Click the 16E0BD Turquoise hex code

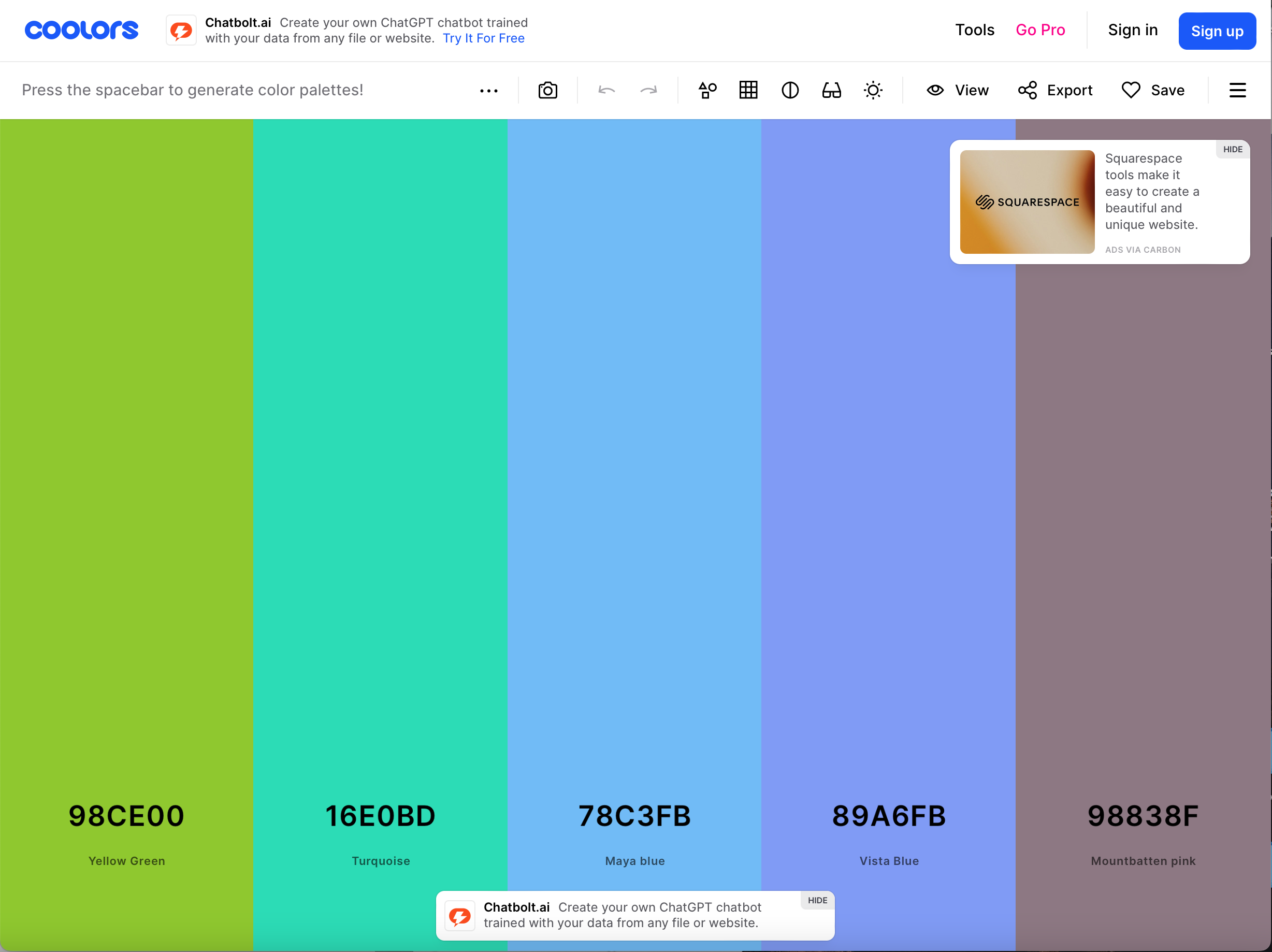tap(381, 816)
